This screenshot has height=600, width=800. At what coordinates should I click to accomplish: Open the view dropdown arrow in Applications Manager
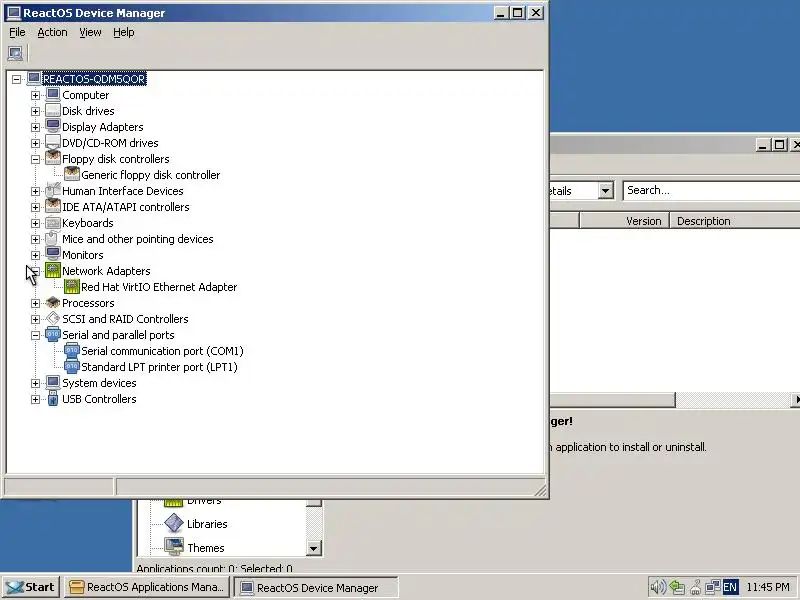pos(605,191)
